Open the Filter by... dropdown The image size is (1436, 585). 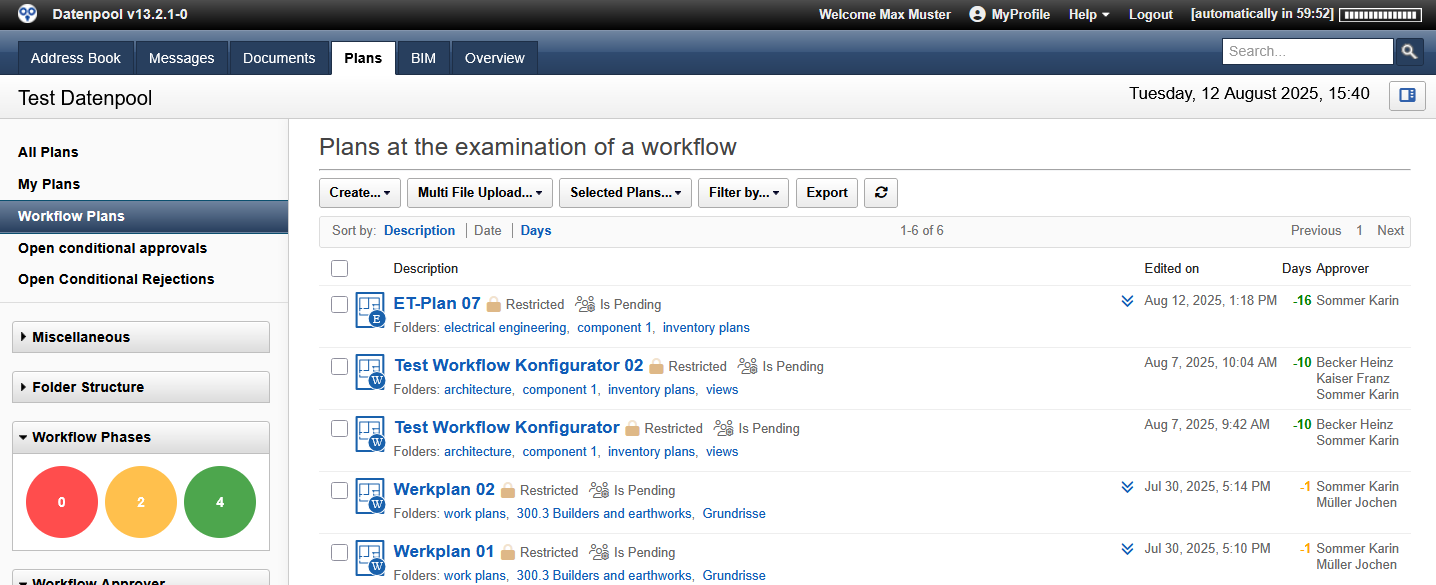point(743,192)
